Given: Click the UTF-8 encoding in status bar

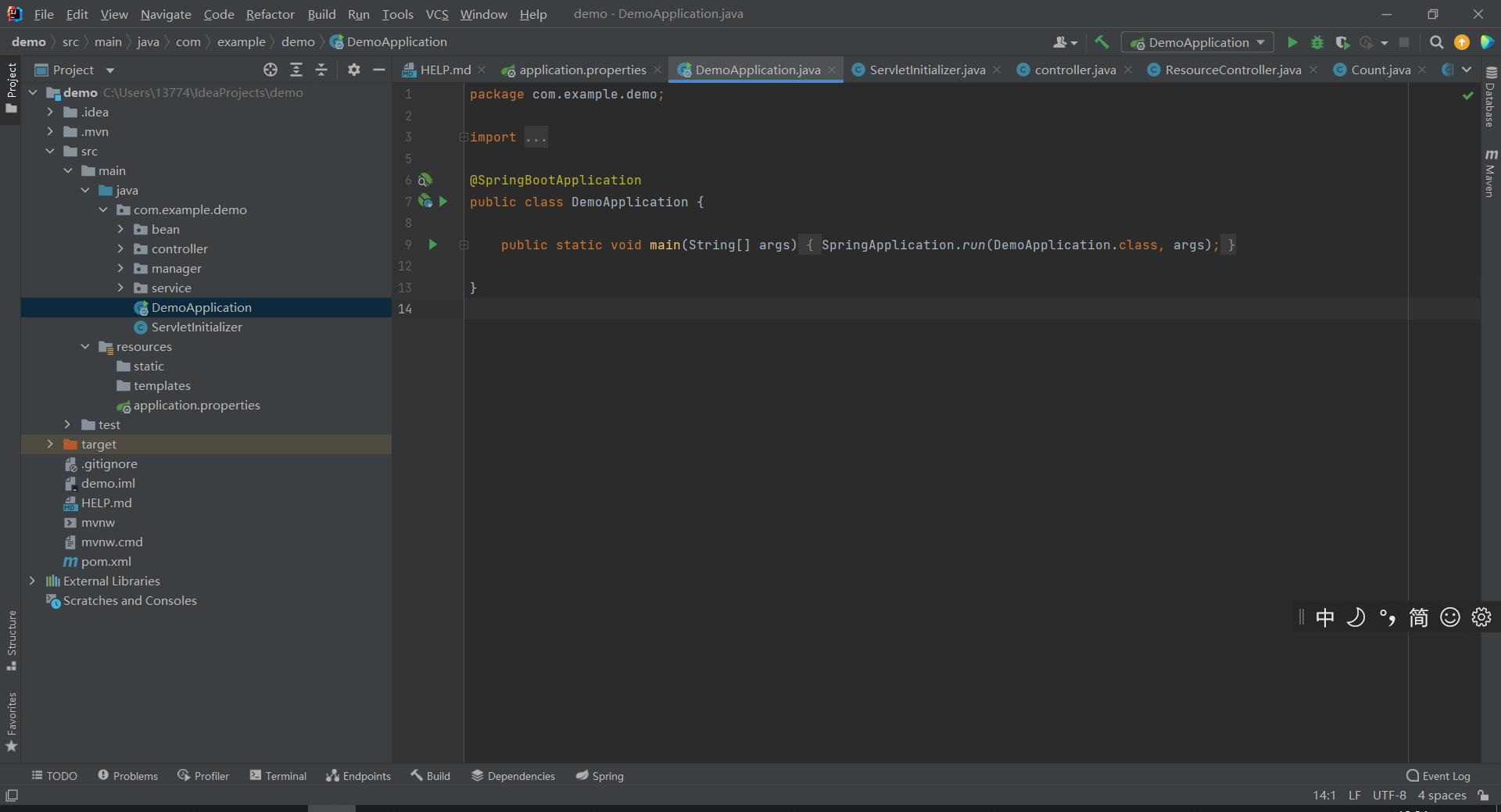Looking at the screenshot, I should (x=1388, y=795).
